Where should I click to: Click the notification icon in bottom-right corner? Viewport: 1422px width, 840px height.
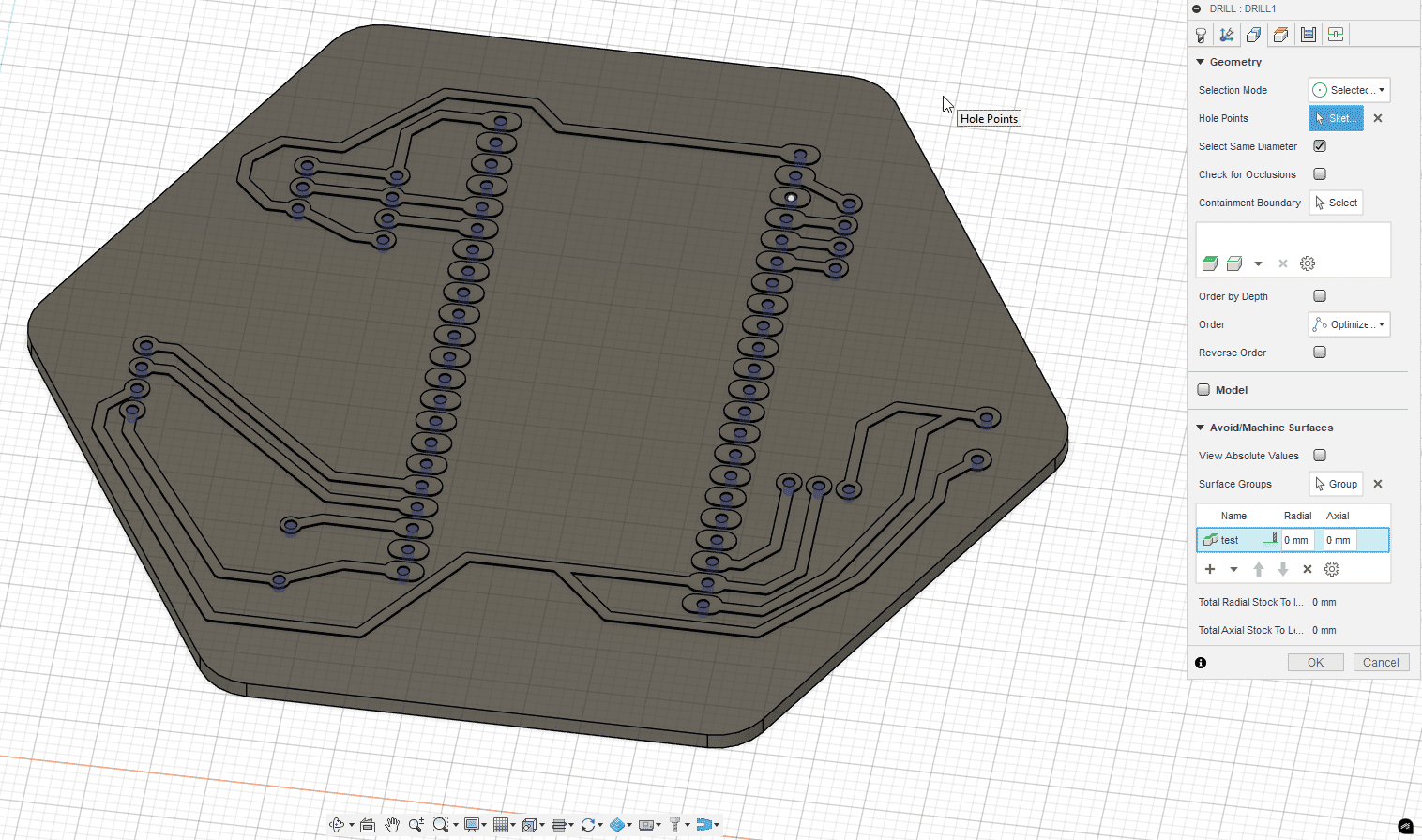1405,826
